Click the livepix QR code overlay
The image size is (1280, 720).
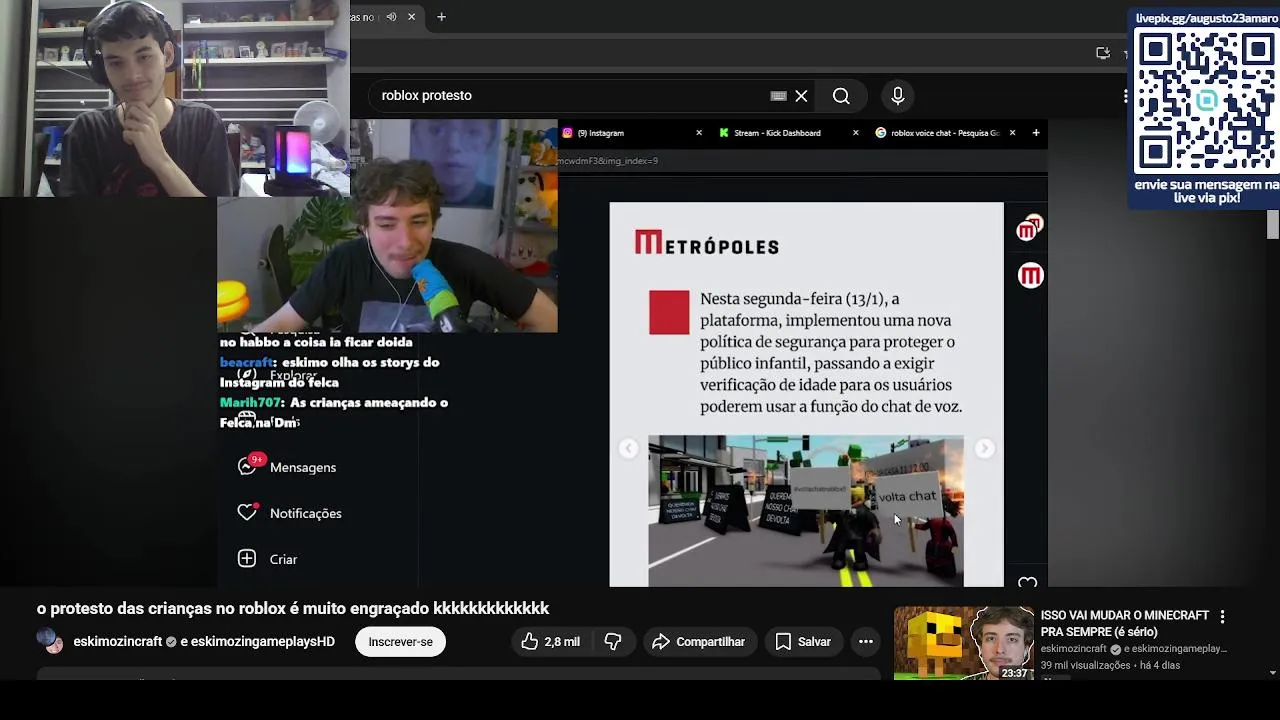[x=1205, y=99]
